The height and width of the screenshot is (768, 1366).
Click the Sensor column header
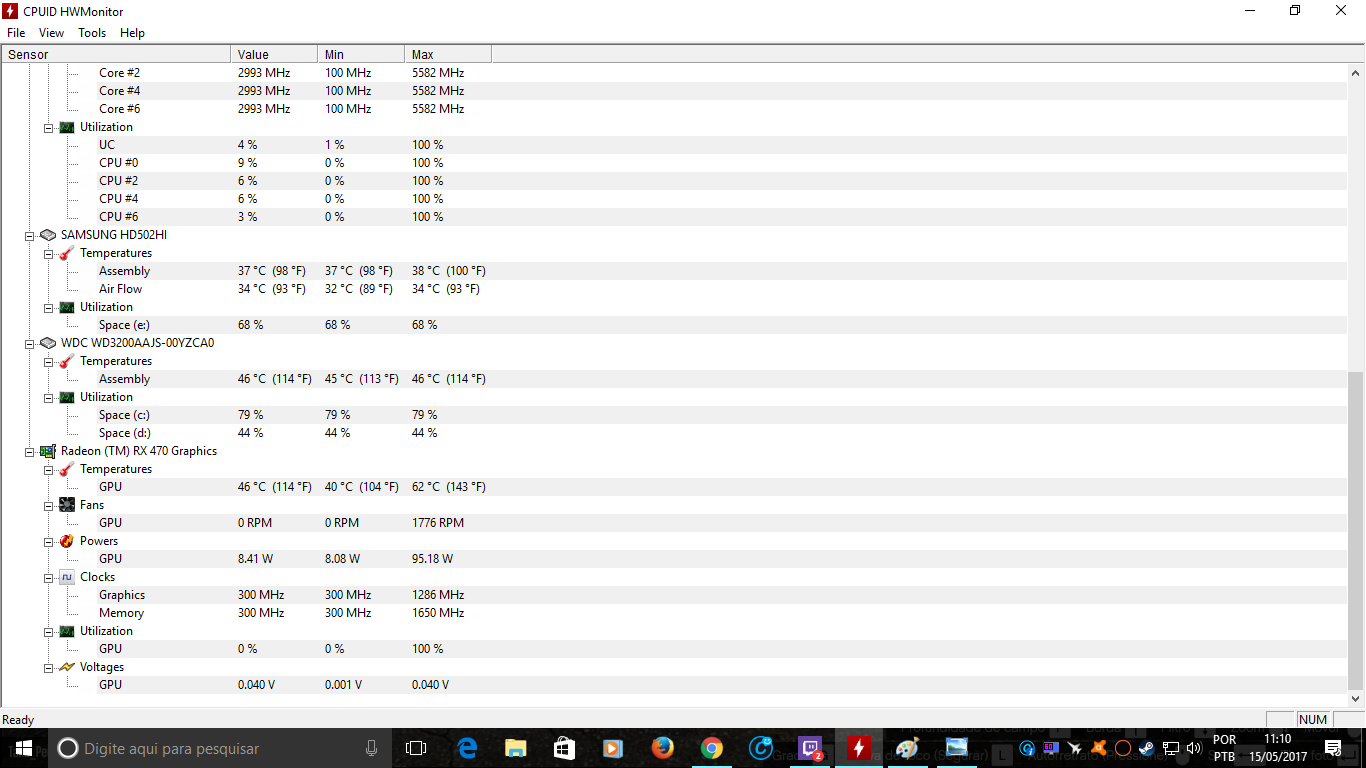pyautogui.click(x=116, y=55)
